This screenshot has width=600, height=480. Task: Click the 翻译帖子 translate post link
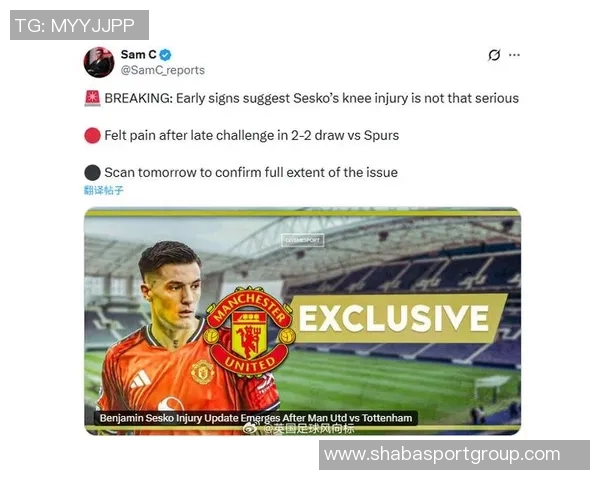click(x=104, y=190)
